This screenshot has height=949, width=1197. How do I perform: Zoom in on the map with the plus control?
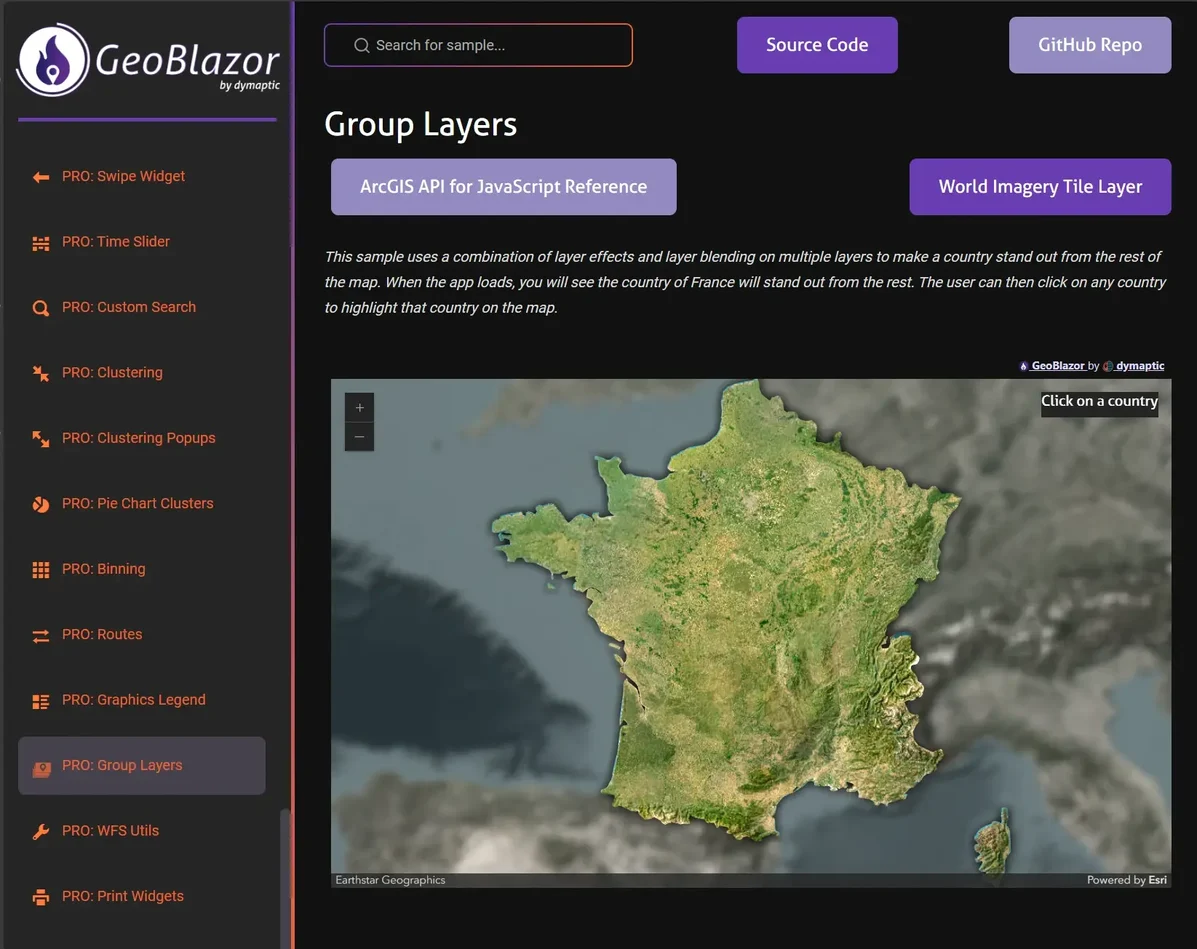(359, 407)
